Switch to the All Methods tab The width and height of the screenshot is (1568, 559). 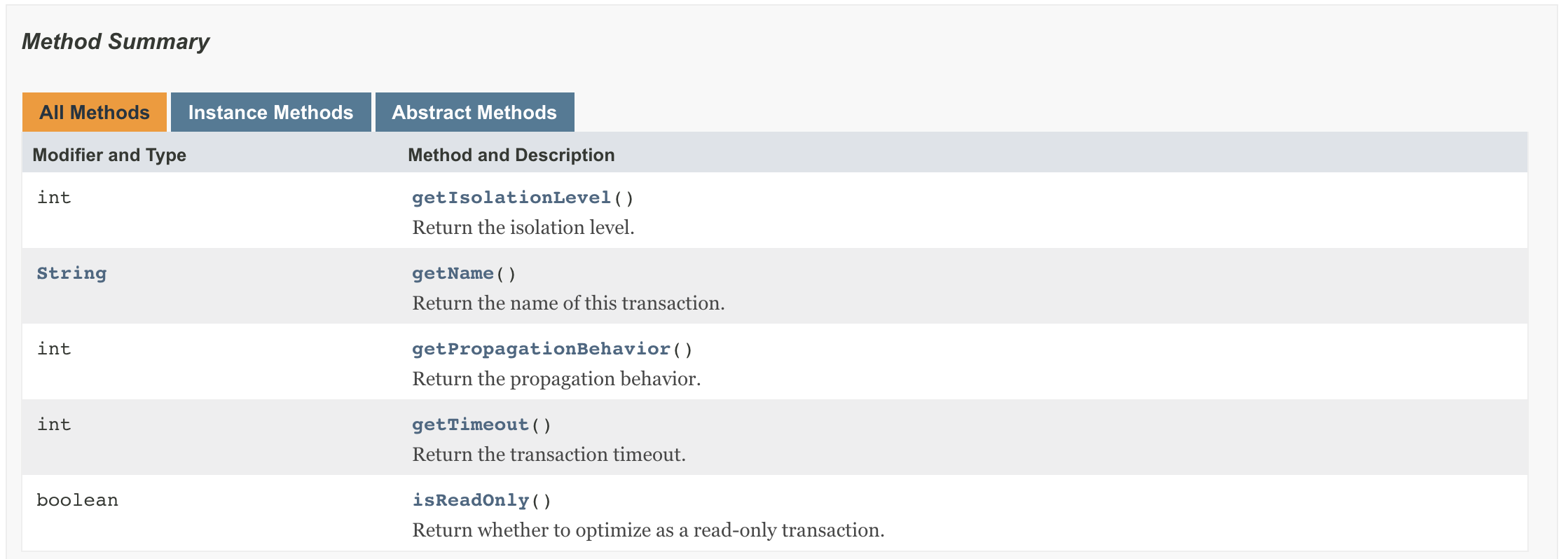pyautogui.click(x=94, y=112)
